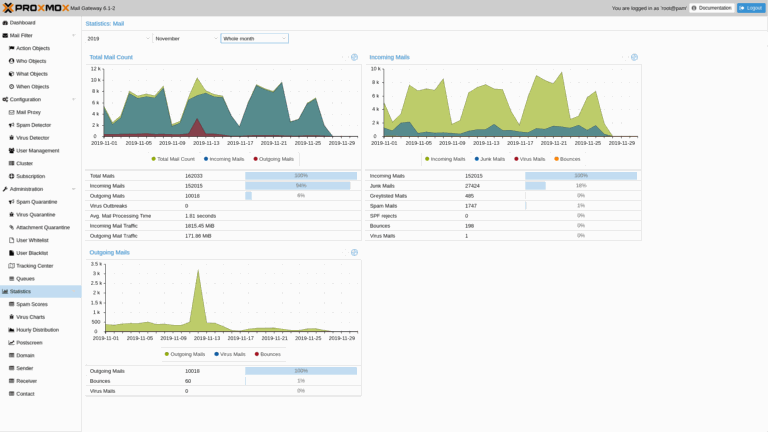This screenshot has height=432, width=768.
Task: Toggle Bounces series in Outgoing Mails legend
Action: 267,354
